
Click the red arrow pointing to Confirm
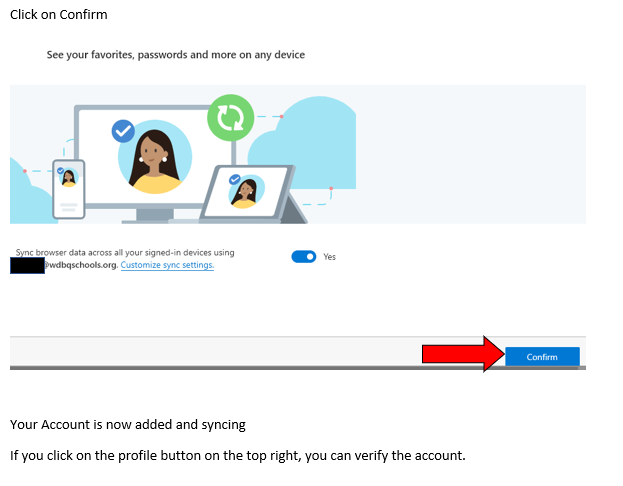[459, 354]
